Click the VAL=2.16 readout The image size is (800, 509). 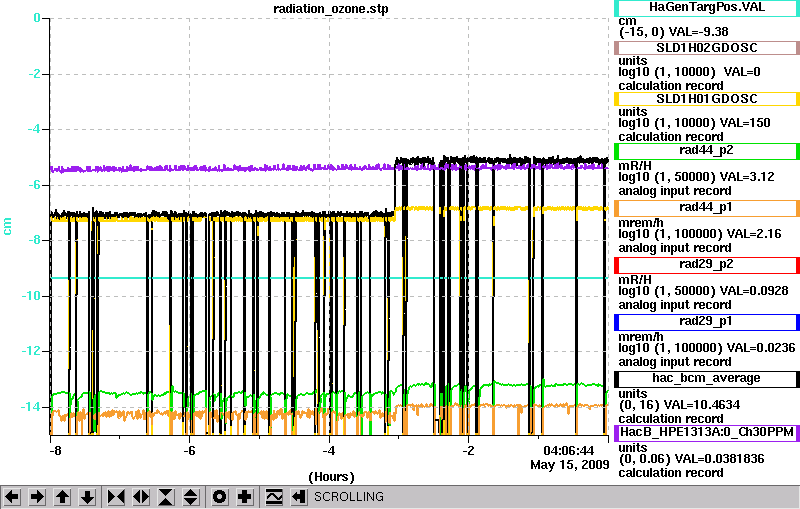(x=754, y=234)
